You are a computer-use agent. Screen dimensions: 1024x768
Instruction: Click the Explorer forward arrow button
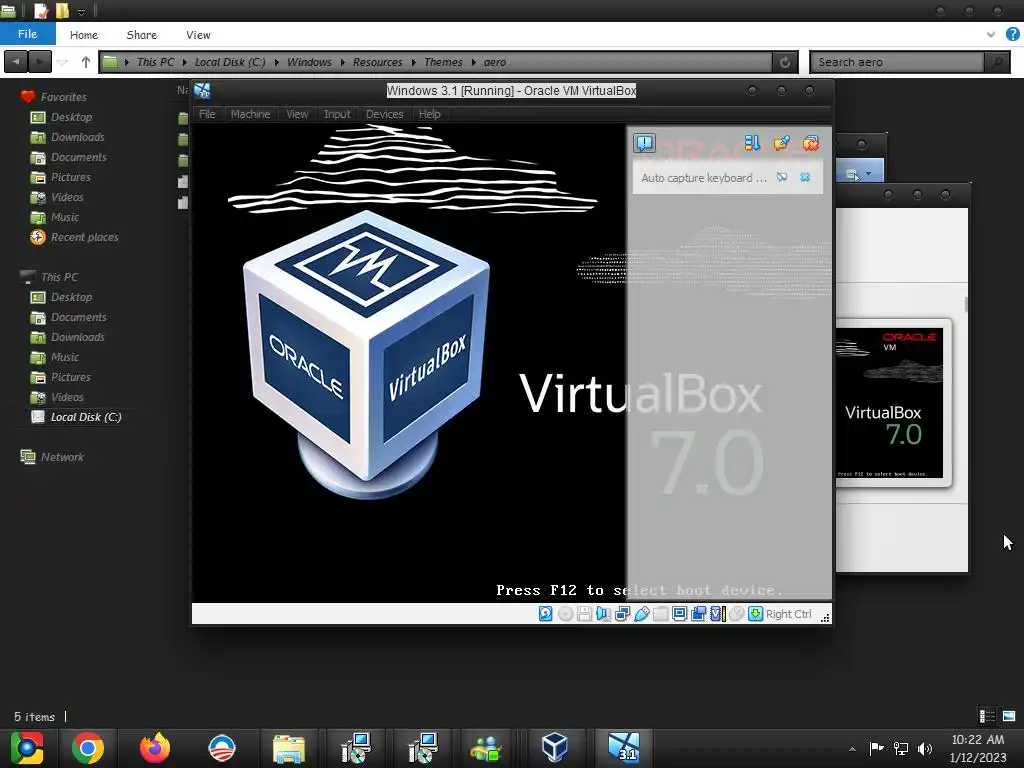(x=40, y=62)
